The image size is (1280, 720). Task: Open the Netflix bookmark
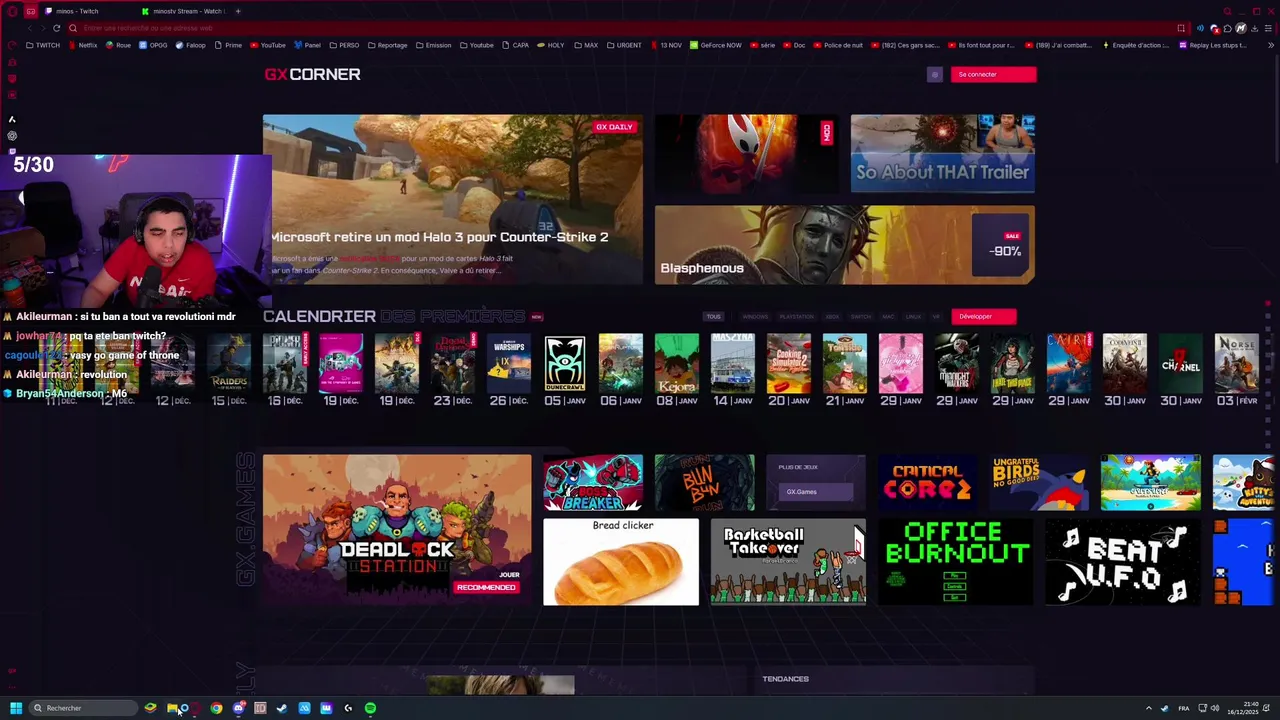(83, 45)
